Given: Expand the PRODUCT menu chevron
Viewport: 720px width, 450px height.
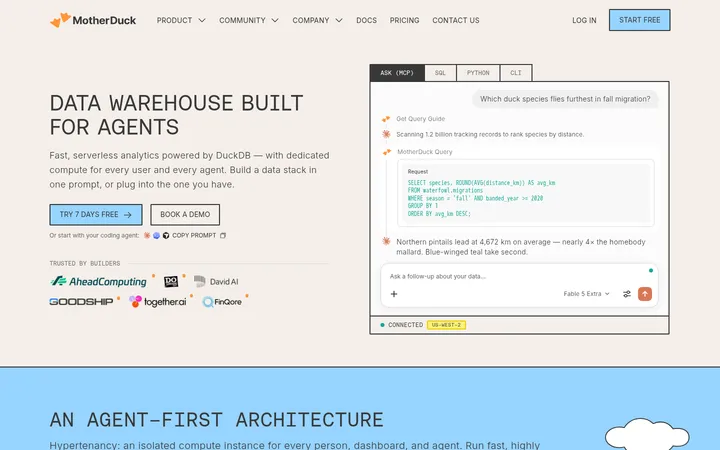Looking at the screenshot, I should click(x=202, y=21).
